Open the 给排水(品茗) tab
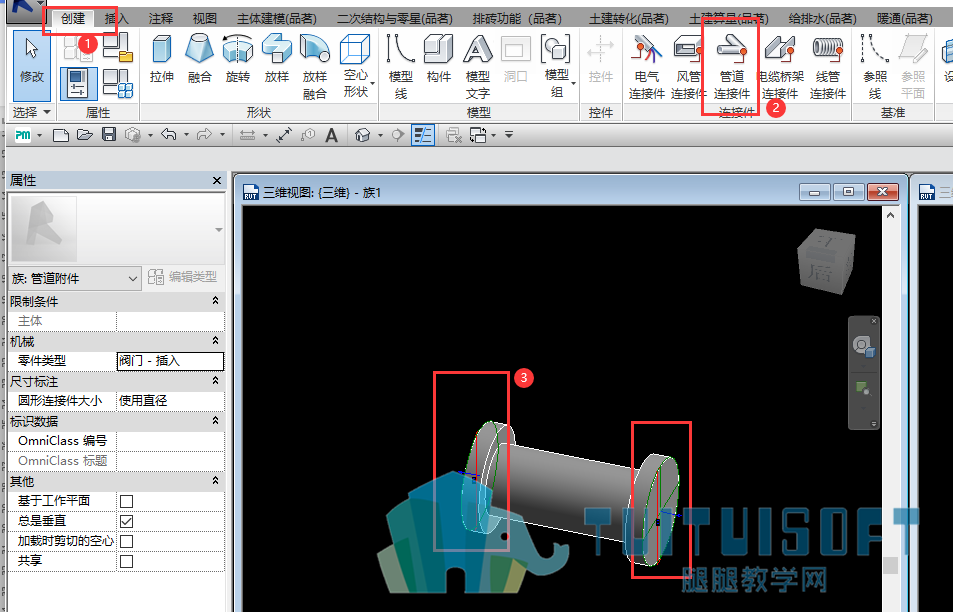The height and width of the screenshot is (612, 953). click(822, 19)
